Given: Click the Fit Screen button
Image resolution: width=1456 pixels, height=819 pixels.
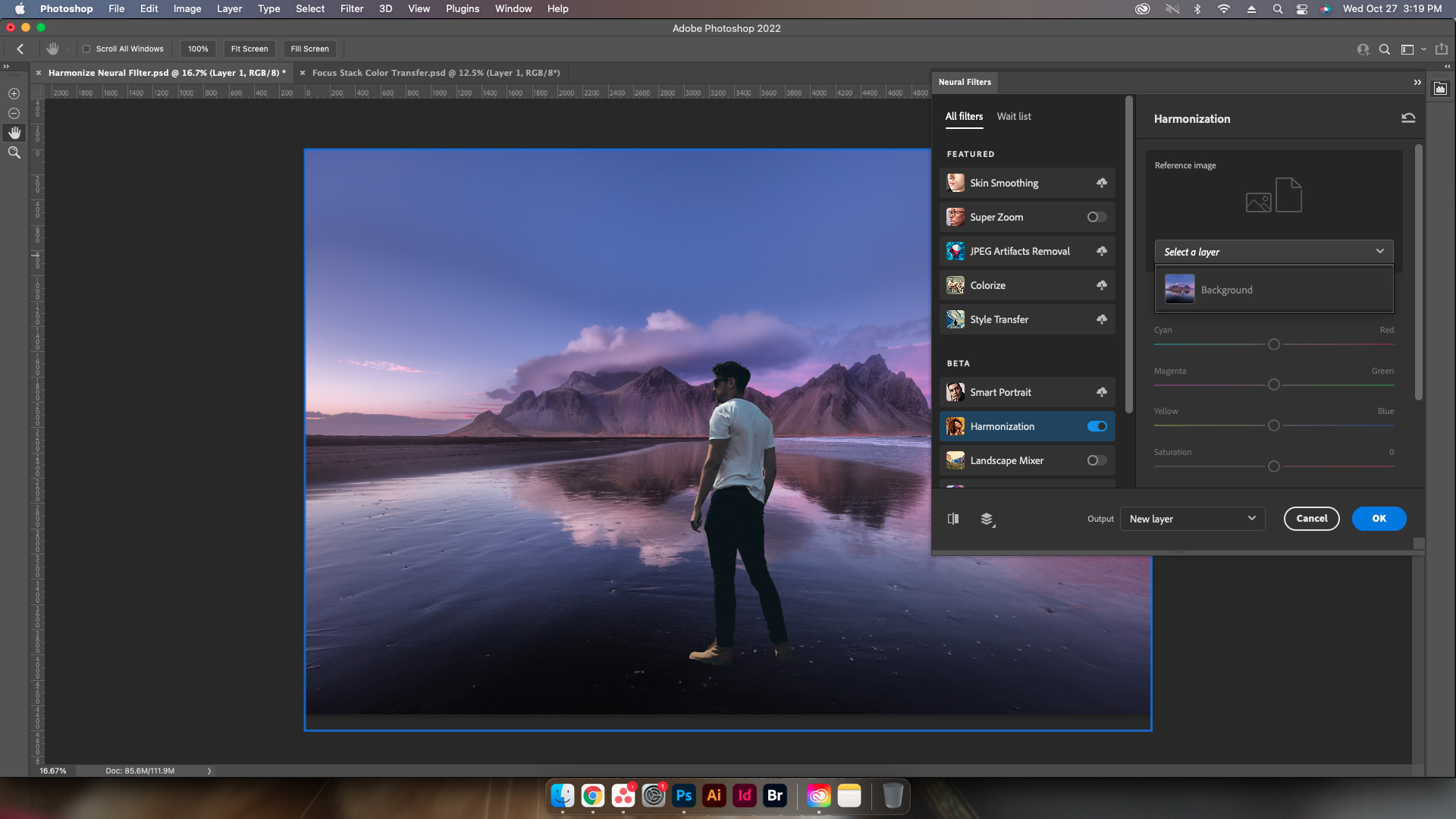Looking at the screenshot, I should (x=249, y=49).
